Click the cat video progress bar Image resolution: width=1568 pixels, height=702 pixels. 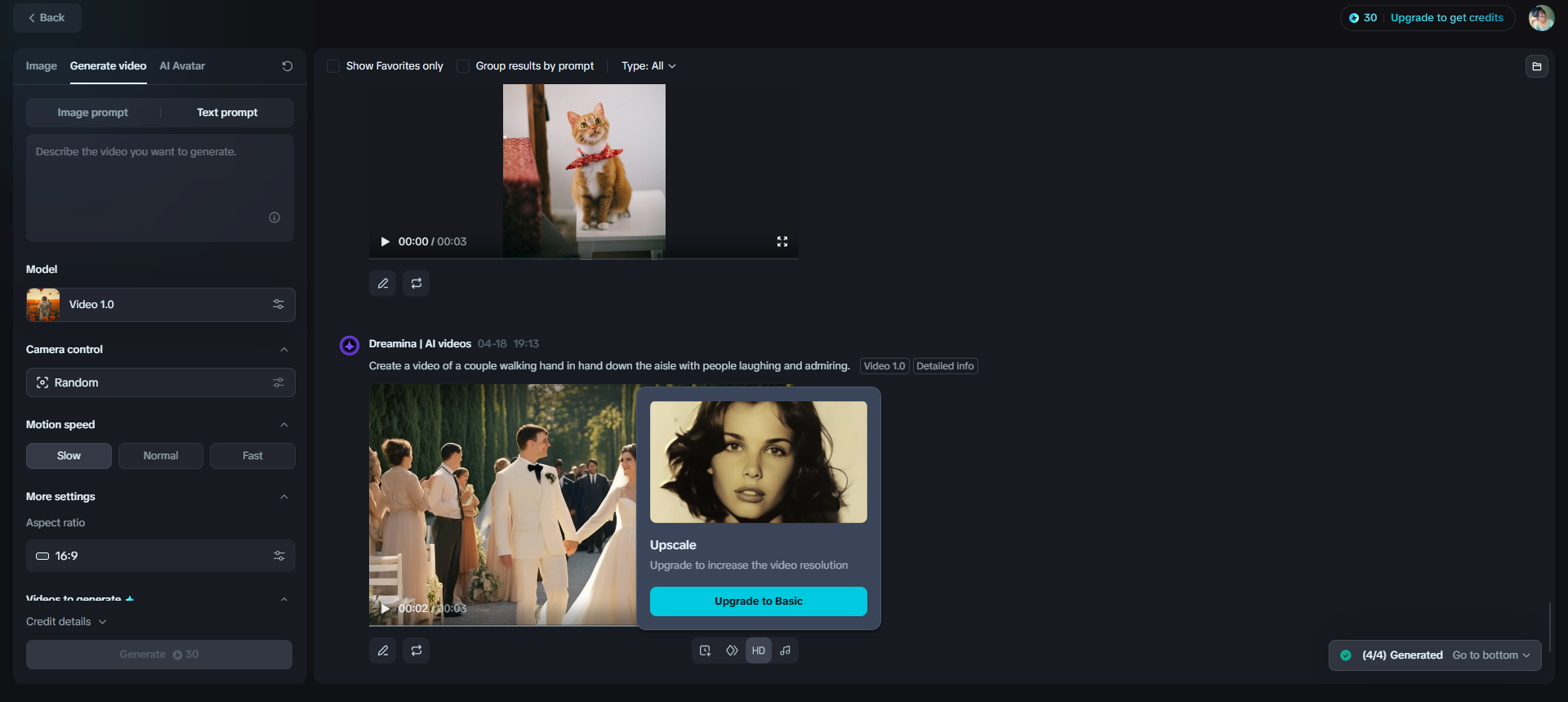click(x=584, y=258)
